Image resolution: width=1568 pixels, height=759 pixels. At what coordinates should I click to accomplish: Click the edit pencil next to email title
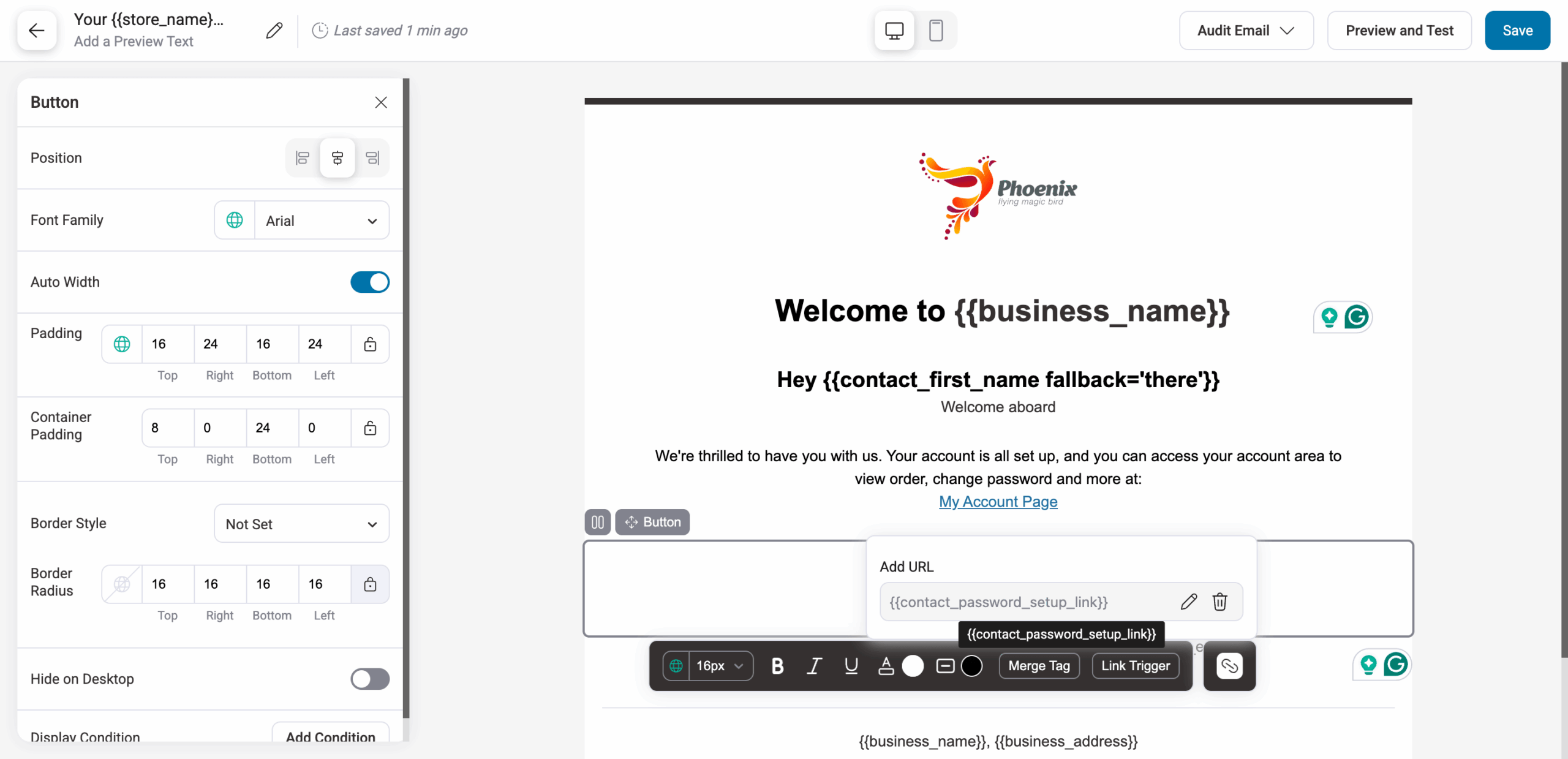[274, 29]
